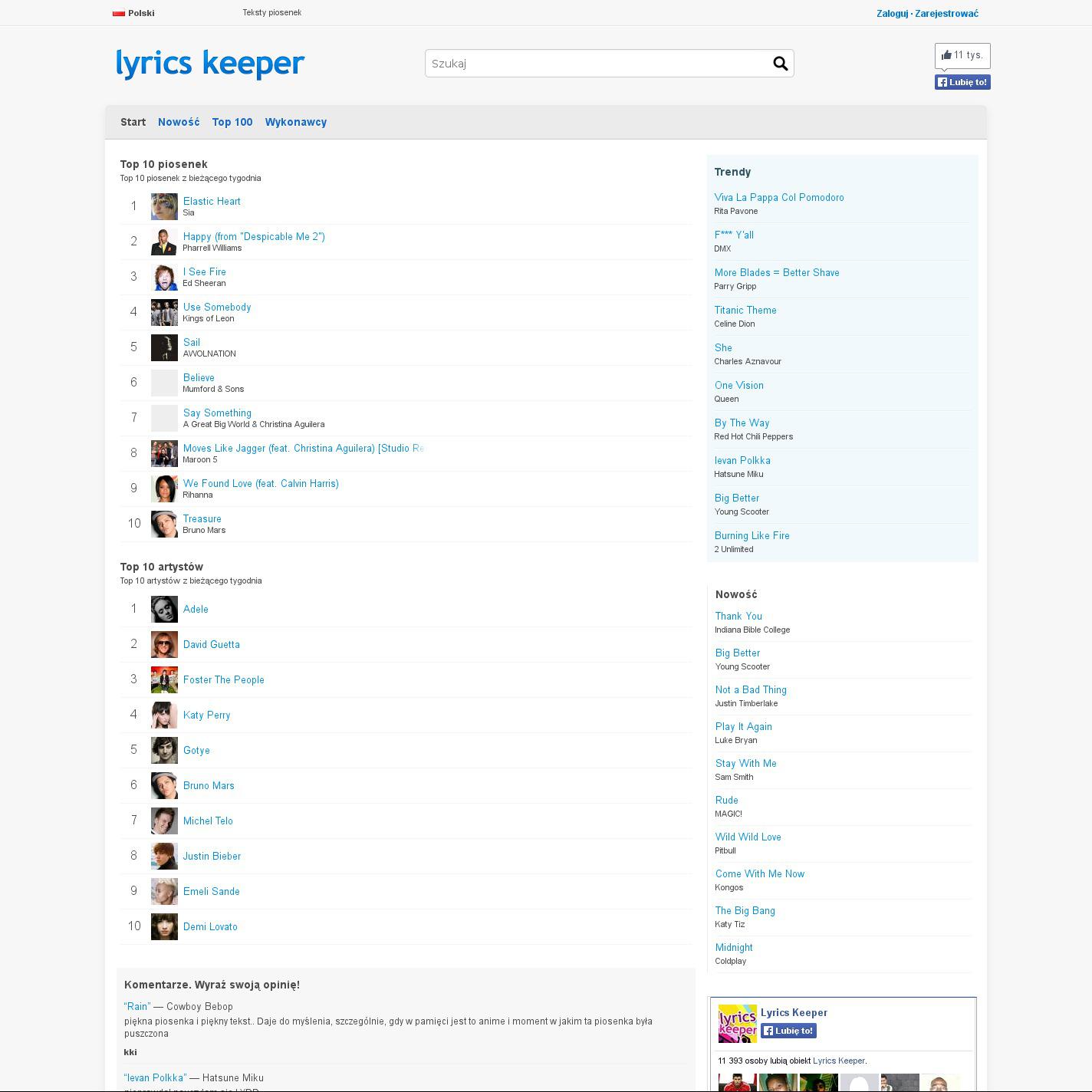1092x1092 pixels.
Task: Open the lyrics keeper logo homepage
Action: pyautogui.click(x=210, y=64)
